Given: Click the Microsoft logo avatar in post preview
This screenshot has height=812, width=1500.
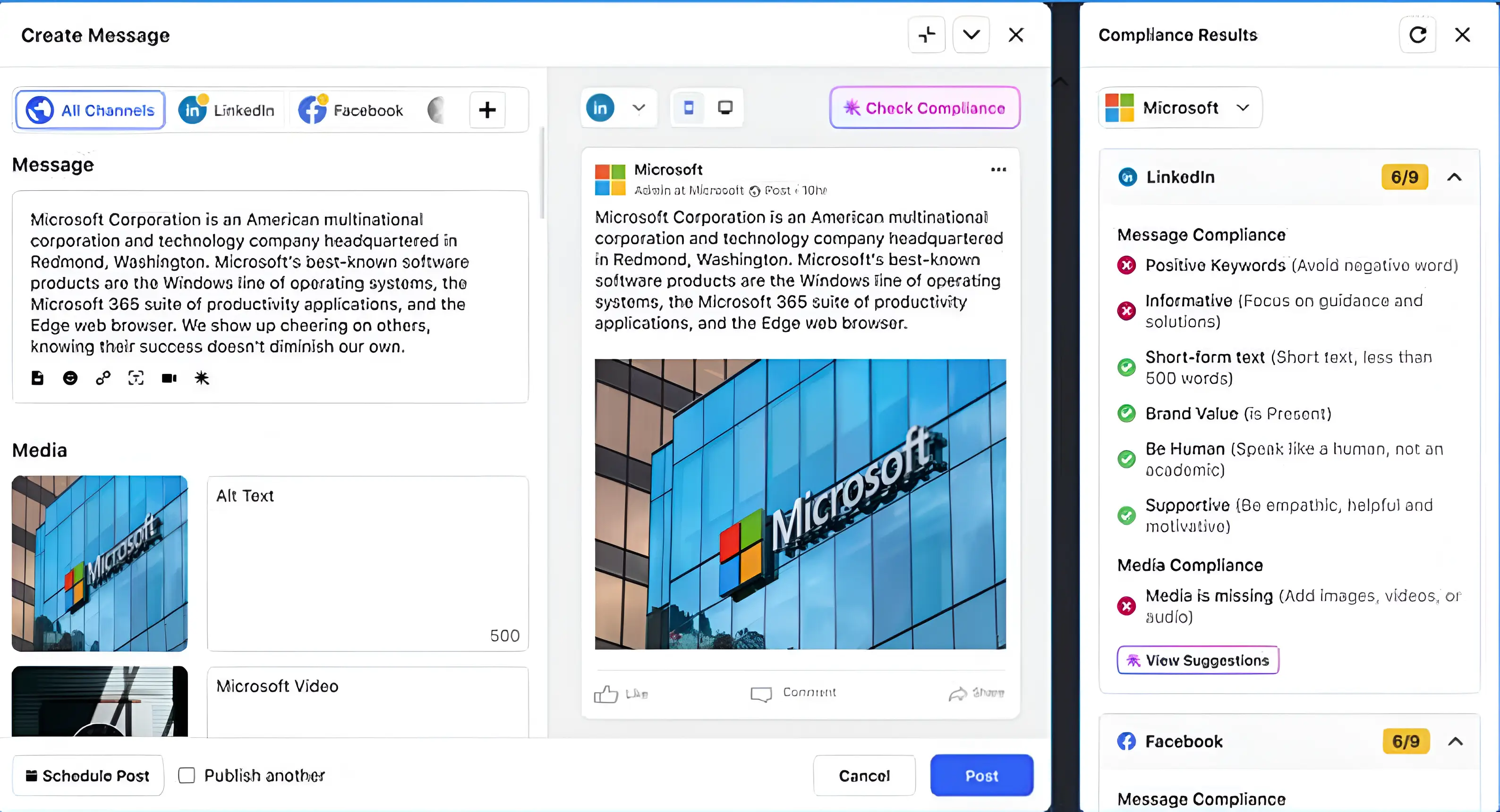Looking at the screenshot, I should coord(610,179).
